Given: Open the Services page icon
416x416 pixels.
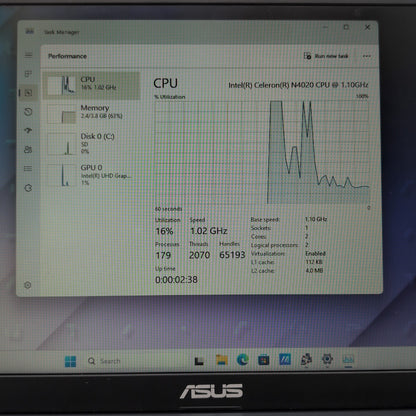Looking at the screenshot, I should [28, 188].
